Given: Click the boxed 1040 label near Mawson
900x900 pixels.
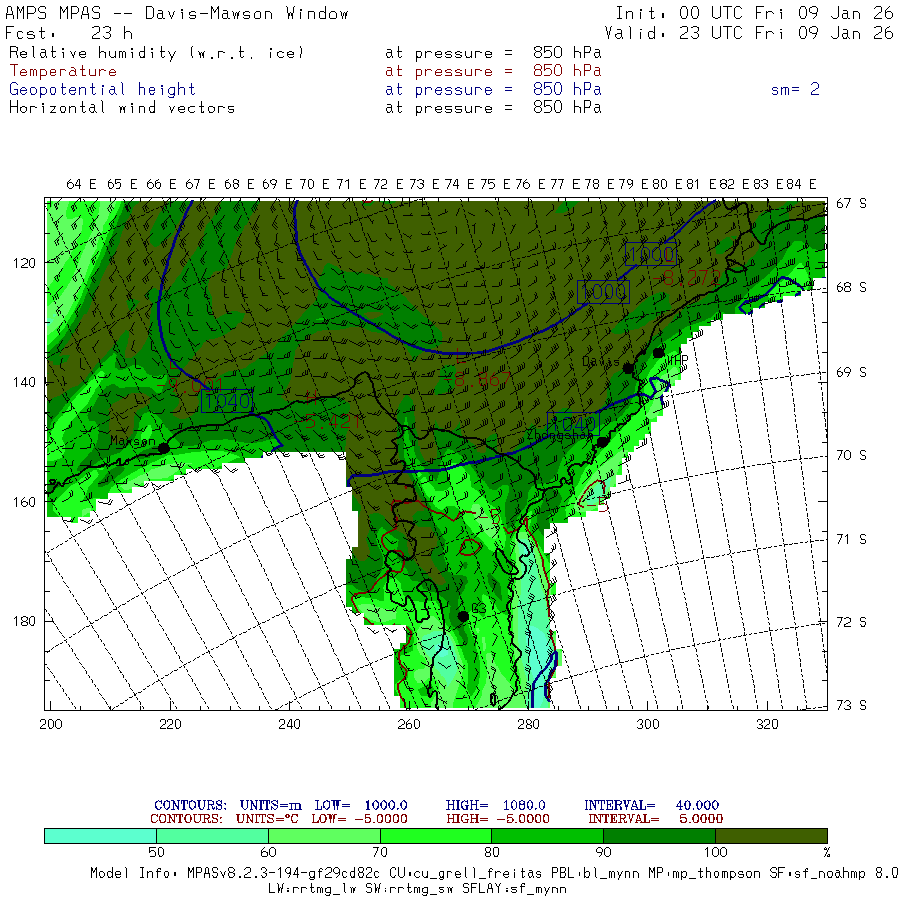Looking at the screenshot, I should tap(227, 401).
